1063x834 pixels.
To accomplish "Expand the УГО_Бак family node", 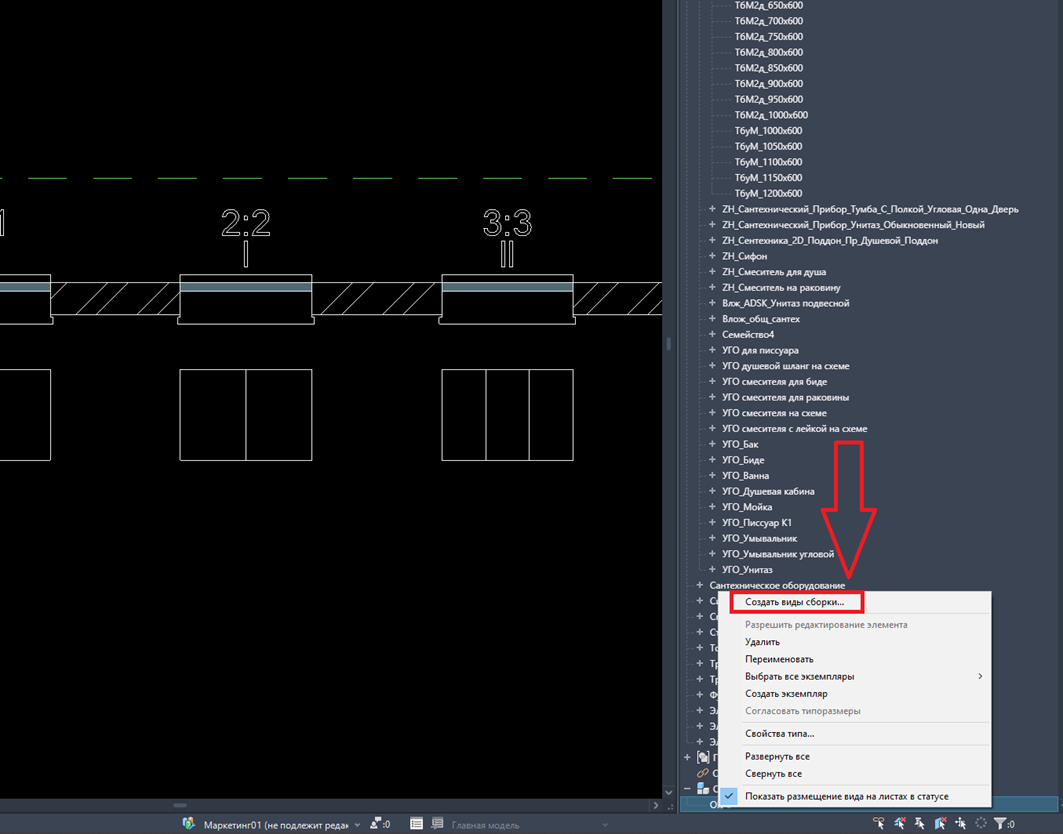I will [712, 444].
